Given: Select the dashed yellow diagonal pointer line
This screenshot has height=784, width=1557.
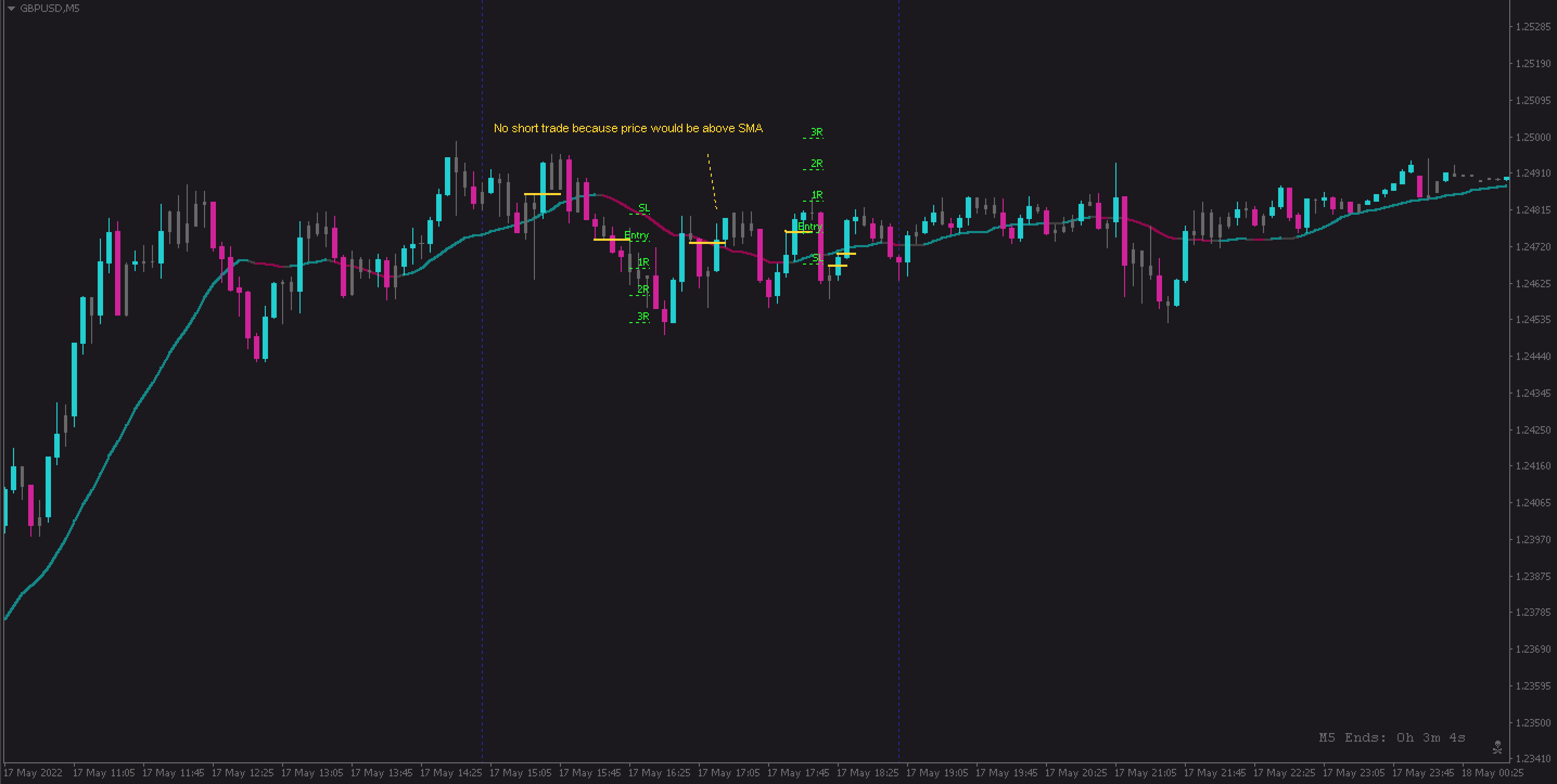Looking at the screenshot, I should [x=712, y=181].
